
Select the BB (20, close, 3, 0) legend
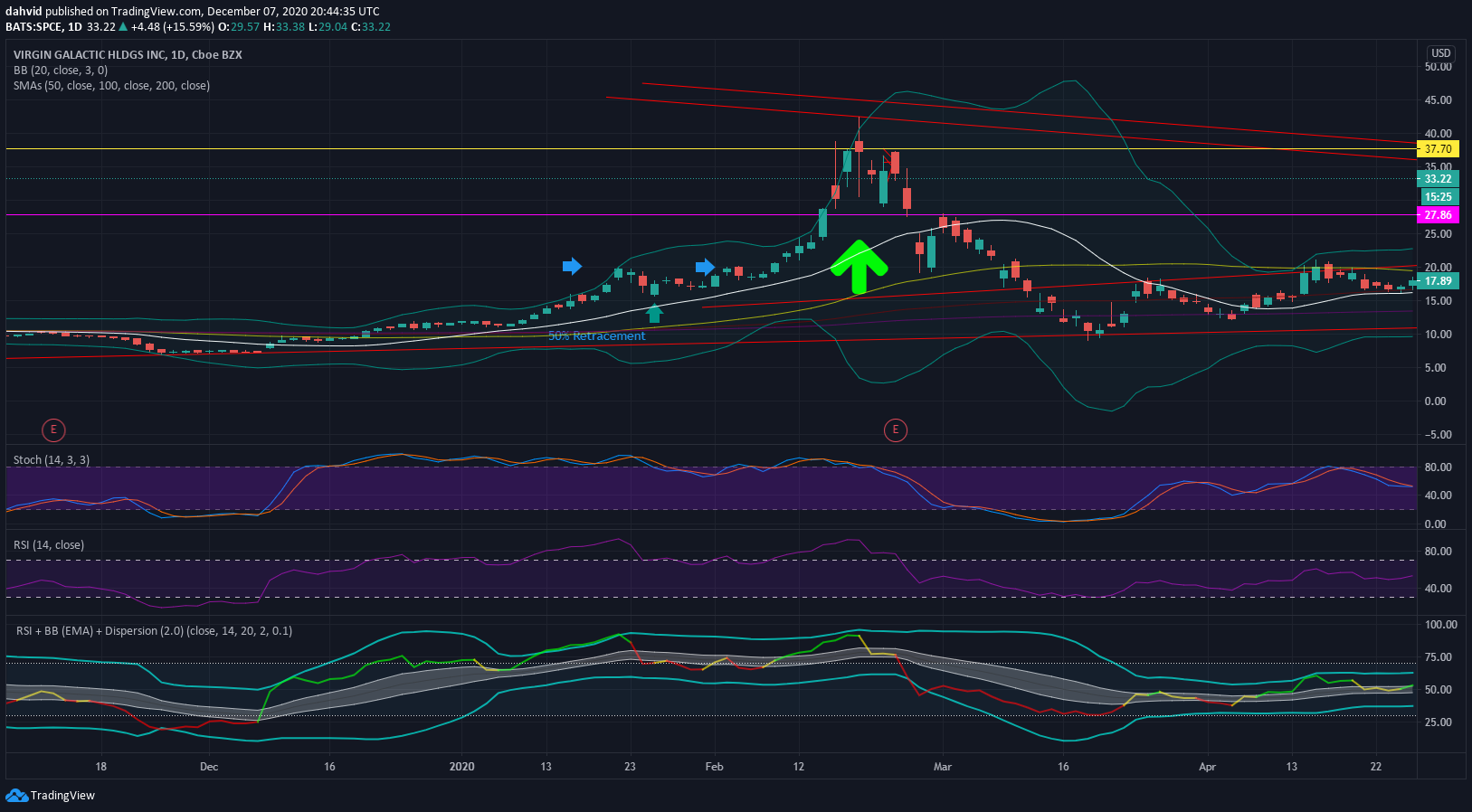61,71
